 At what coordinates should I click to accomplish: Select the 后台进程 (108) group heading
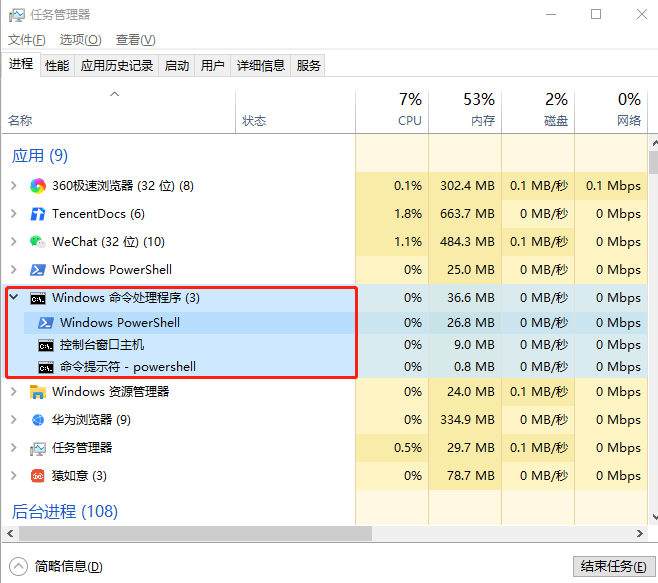pyautogui.click(x=65, y=511)
